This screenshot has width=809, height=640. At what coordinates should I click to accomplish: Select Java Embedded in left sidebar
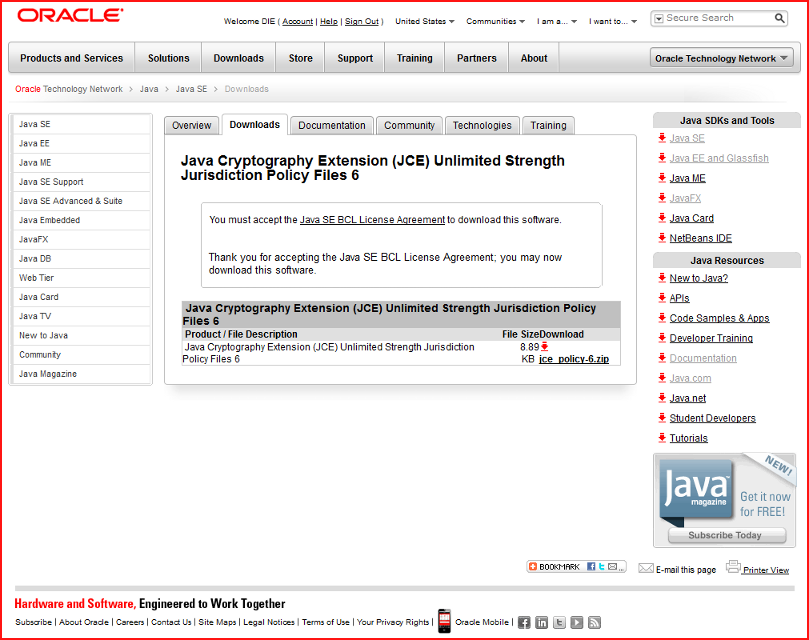tap(82, 220)
